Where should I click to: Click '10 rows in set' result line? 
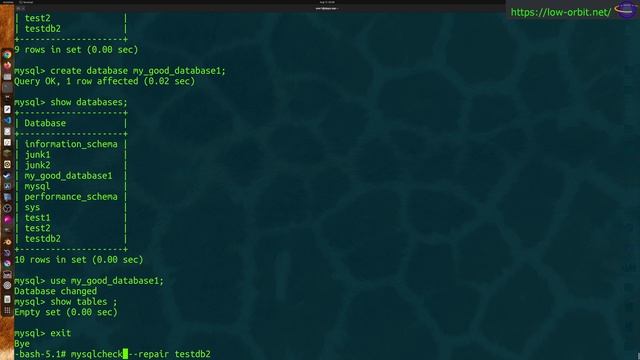tap(79, 260)
